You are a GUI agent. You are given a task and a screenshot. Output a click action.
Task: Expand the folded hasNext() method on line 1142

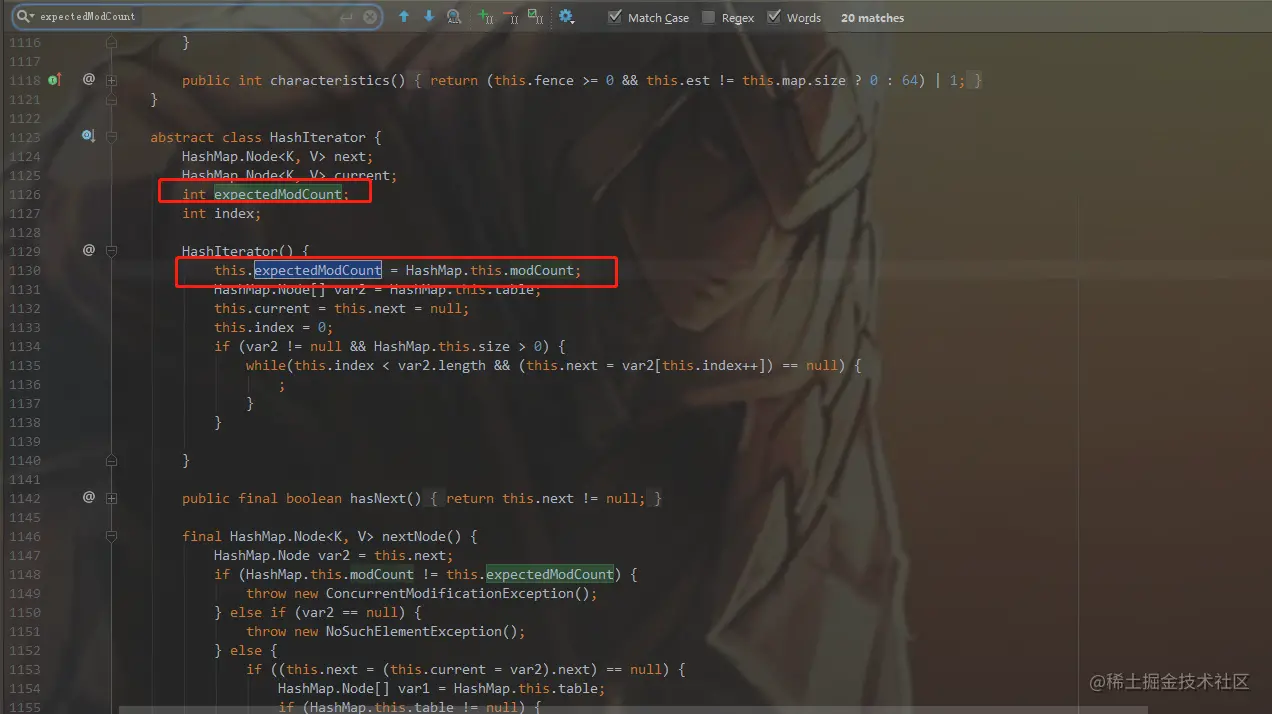[x=111, y=498]
